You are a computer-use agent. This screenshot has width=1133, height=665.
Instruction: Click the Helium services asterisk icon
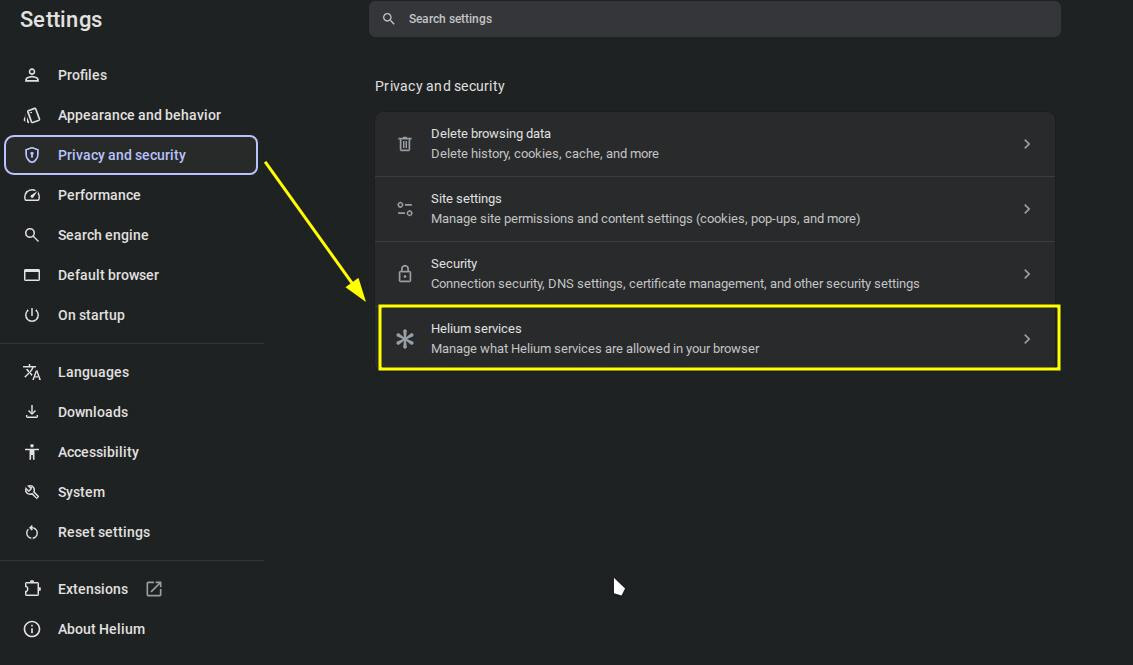405,338
